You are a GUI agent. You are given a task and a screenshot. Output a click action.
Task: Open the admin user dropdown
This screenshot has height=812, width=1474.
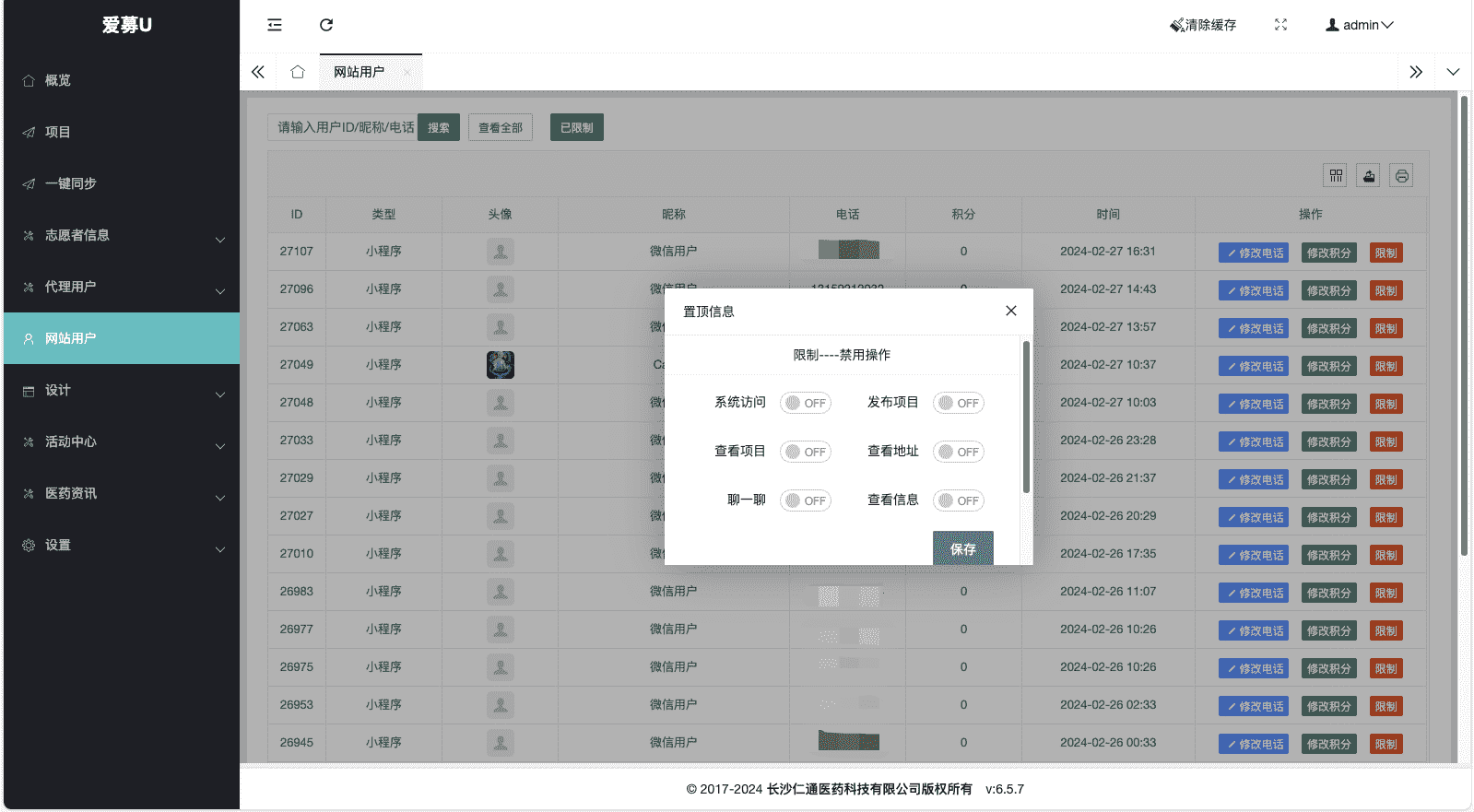coord(1360,25)
